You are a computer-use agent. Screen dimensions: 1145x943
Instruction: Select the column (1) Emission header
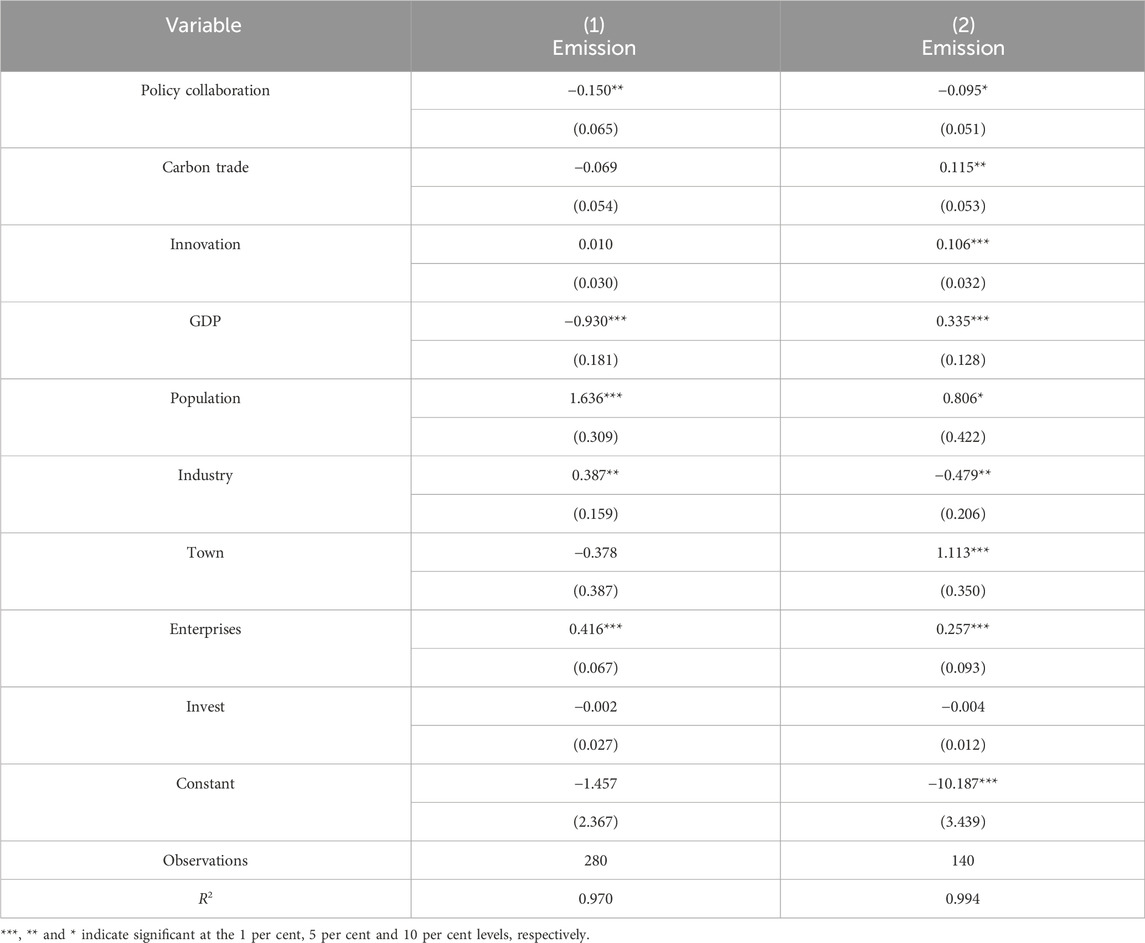pyautogui.click(x=595, y=37)
